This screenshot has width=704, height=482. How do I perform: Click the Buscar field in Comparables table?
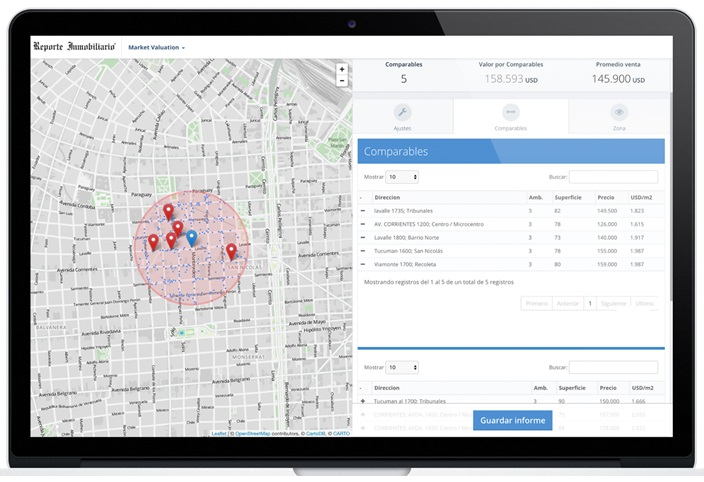pos(613,177)
